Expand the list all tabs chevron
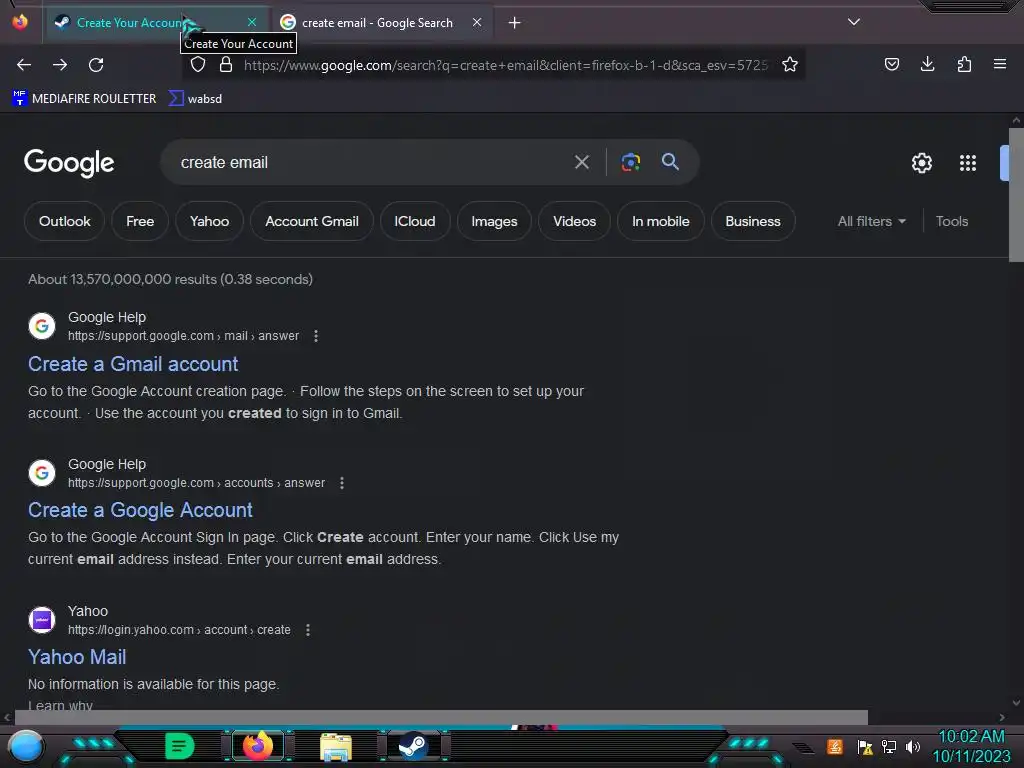Screen dimensions: 1024x768 pos(854,22)
